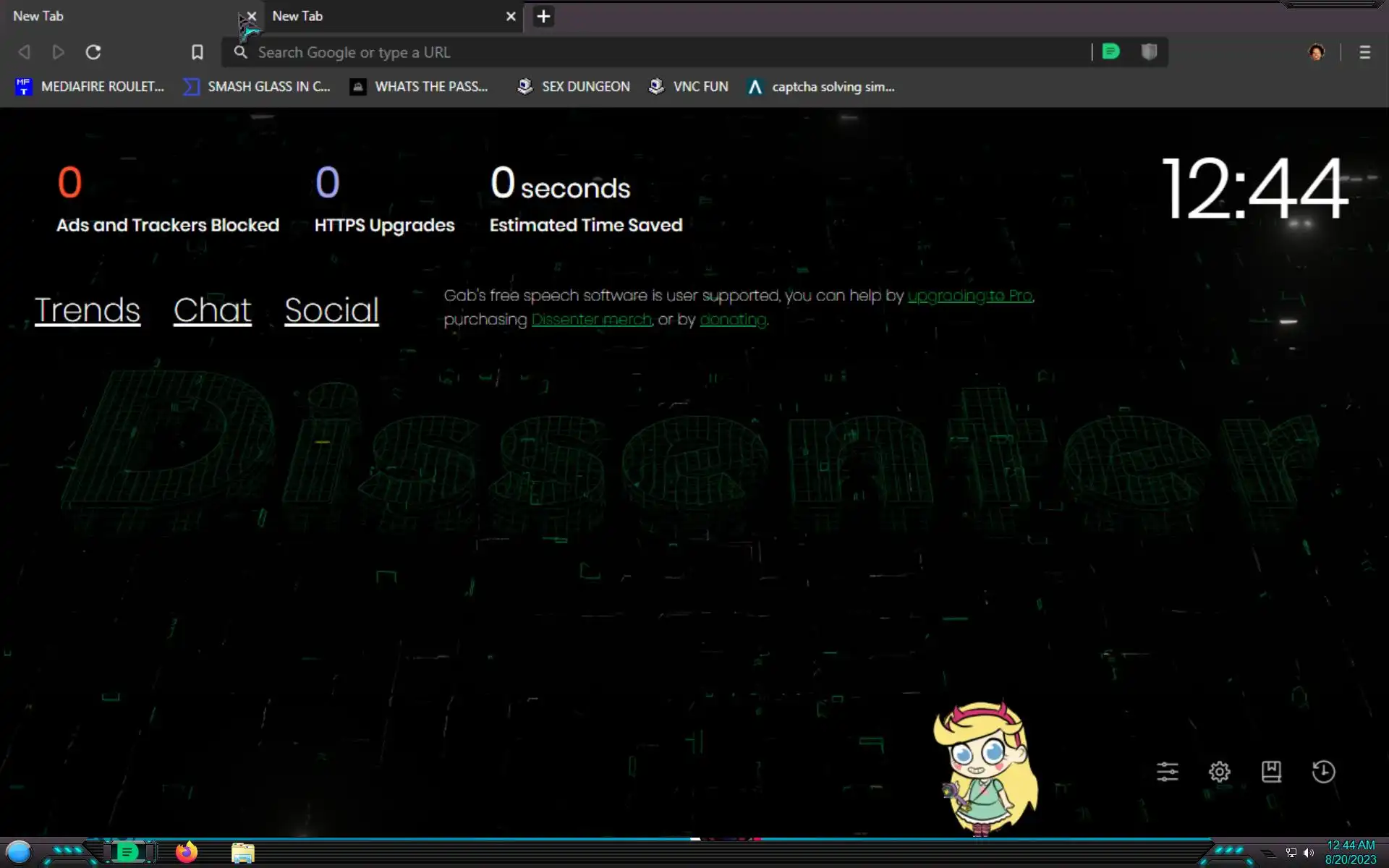Open the customize dashboard sliders icon
This screenshot has height=868, width=1389.
pyautogui.click(x=1167, y=772)
